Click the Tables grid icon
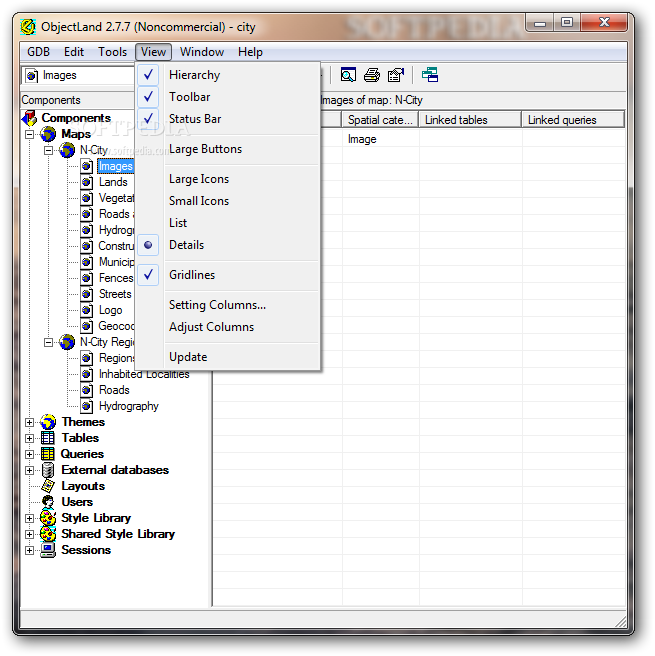The image size is (655, 656). tap(48, 438)
